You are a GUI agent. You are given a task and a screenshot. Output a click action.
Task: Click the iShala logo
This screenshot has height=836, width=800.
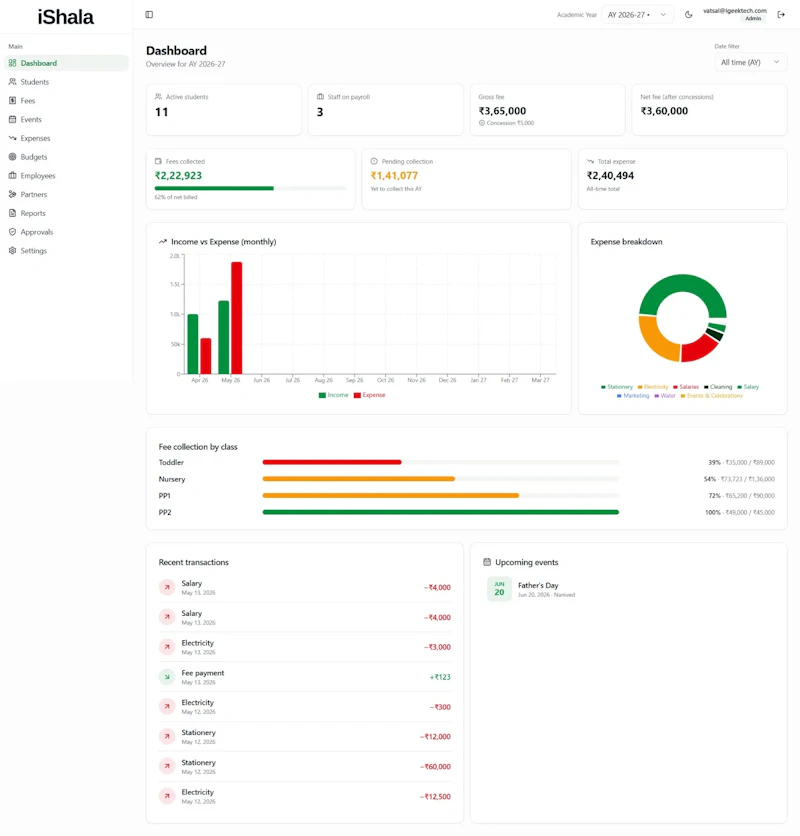66,17
